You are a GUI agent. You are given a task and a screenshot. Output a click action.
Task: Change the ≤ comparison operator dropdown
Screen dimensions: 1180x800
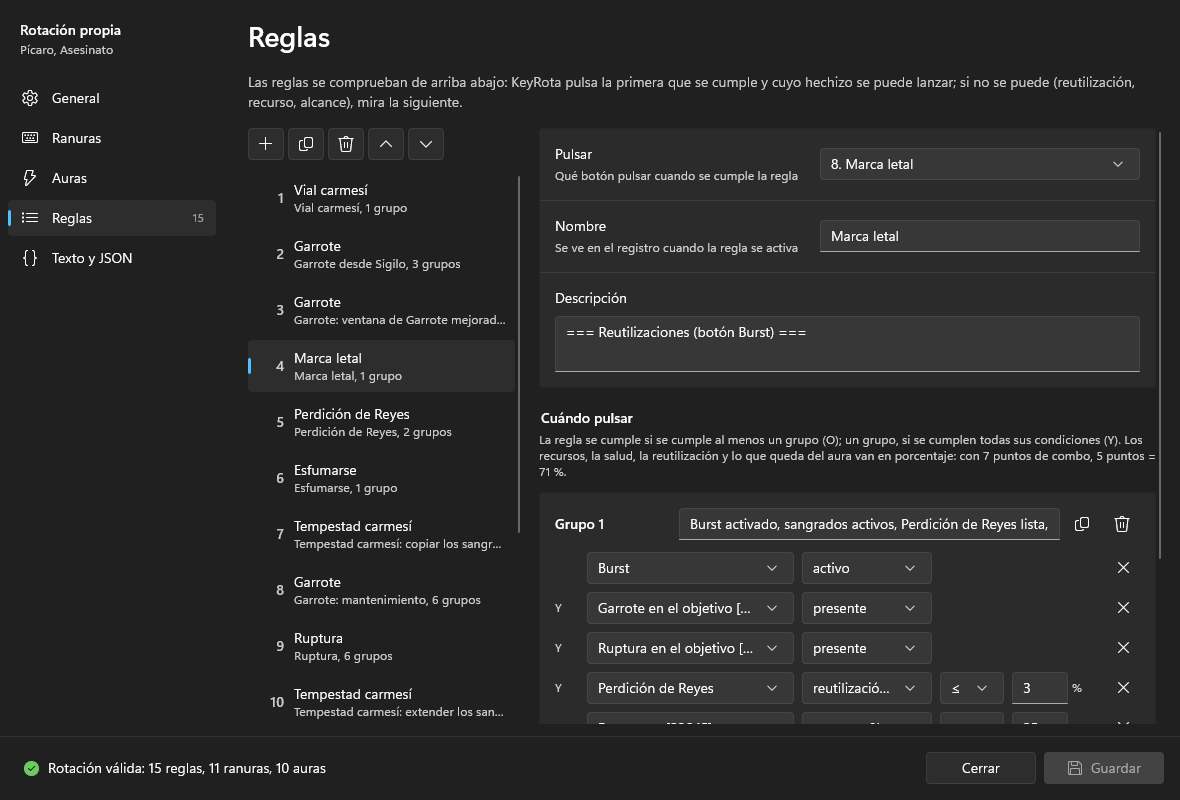[972, 687]
